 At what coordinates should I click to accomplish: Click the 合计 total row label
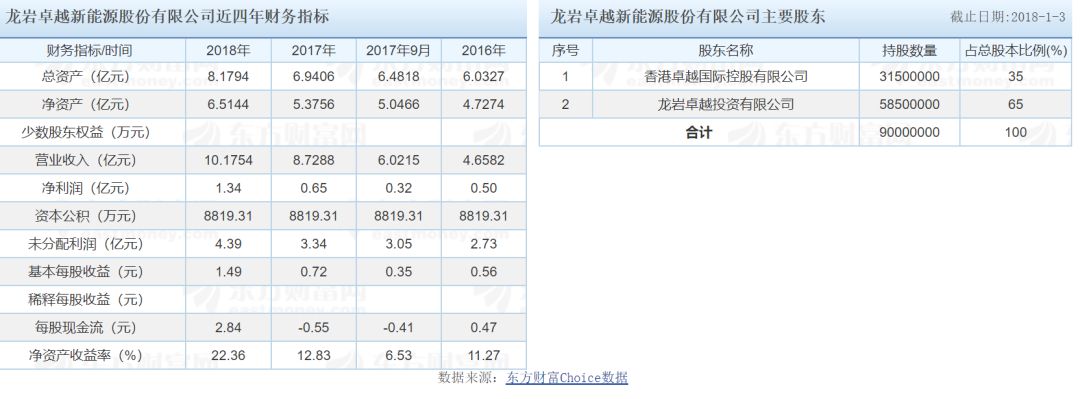[699, 132]
